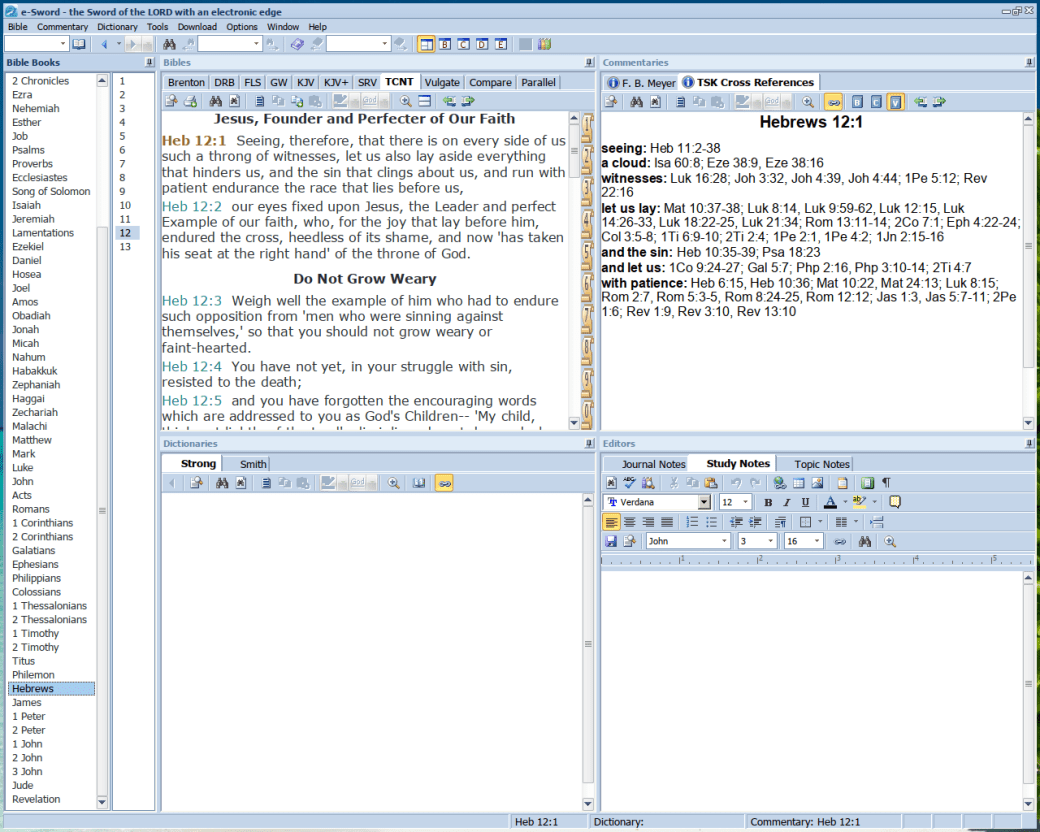This screenshot has width=1040, height=832.
Task: Open the Verdana font dropdown
Action: (704, 502)
